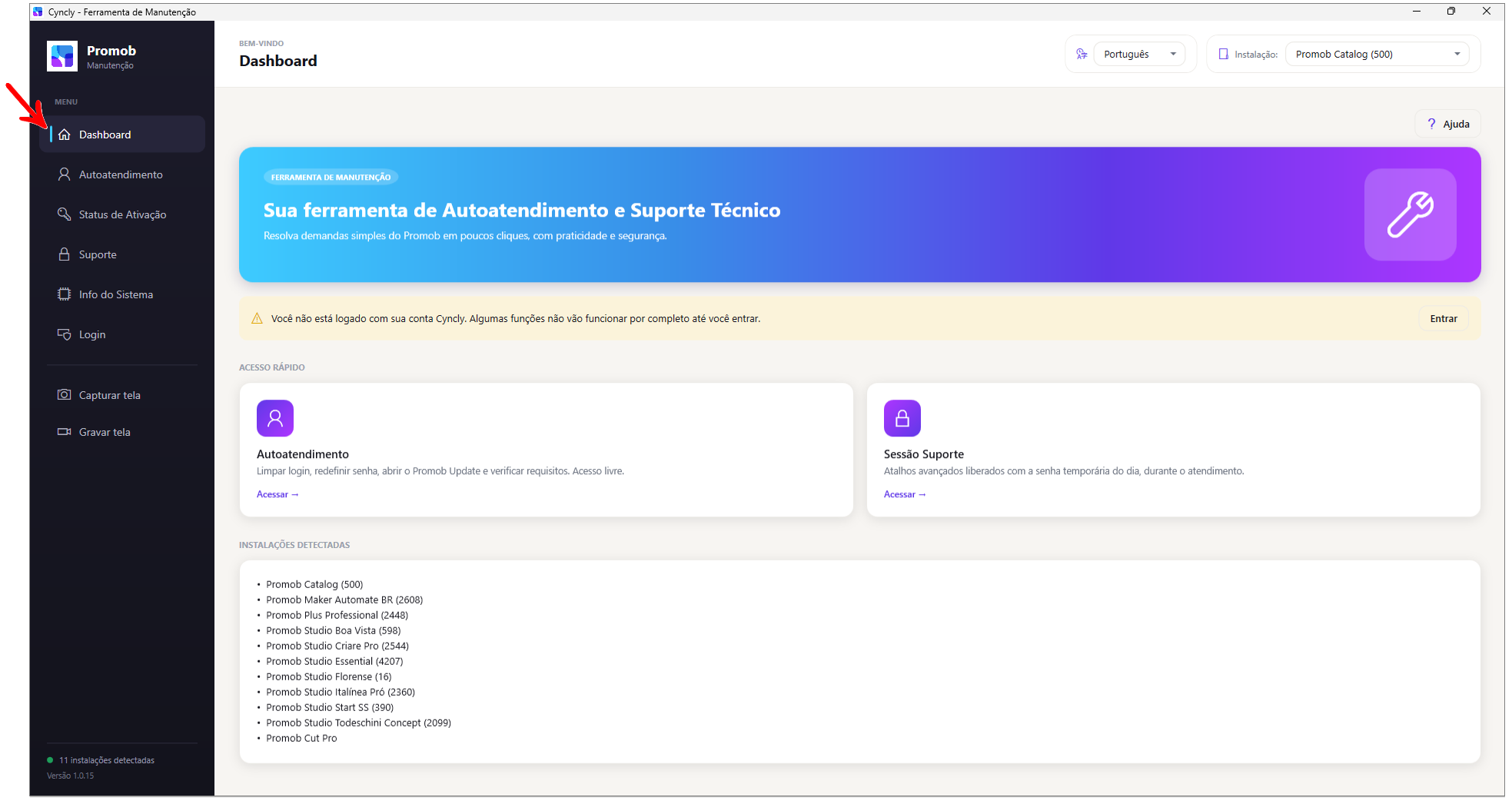Image resolution: width=1512 pixels, height=804 pixels.
Task: Click the Entrar button in warning bar
Action: pyautogui.click(x=1444, y=319)
